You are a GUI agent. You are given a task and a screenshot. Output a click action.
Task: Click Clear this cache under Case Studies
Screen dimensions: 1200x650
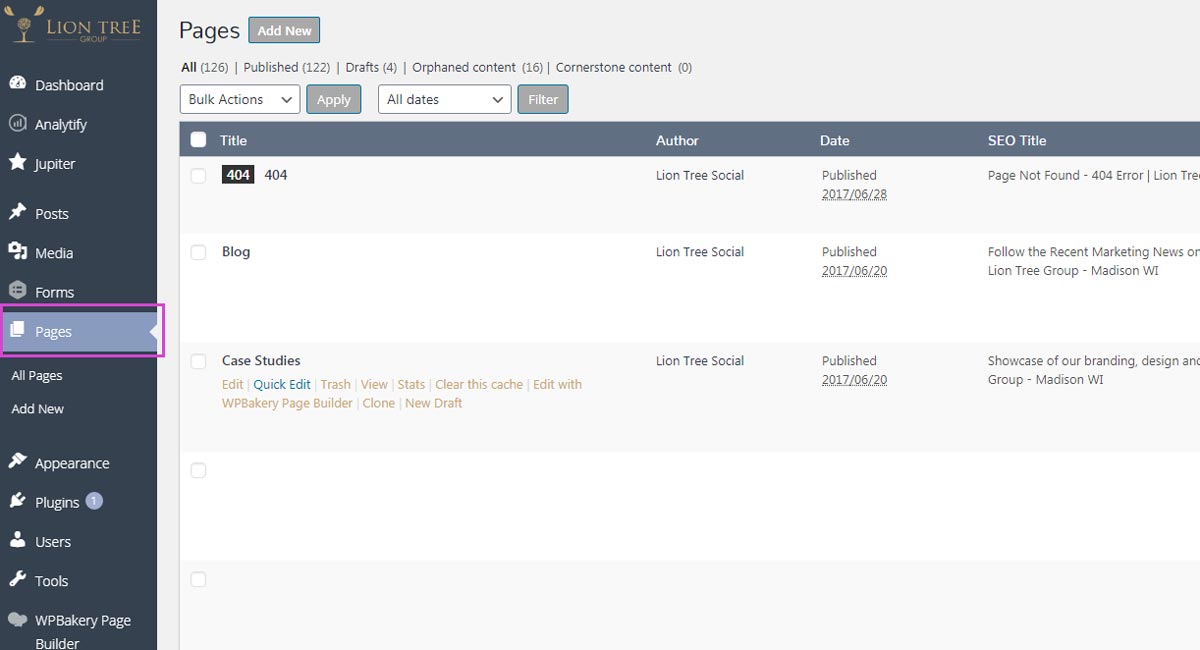point(479,384)
